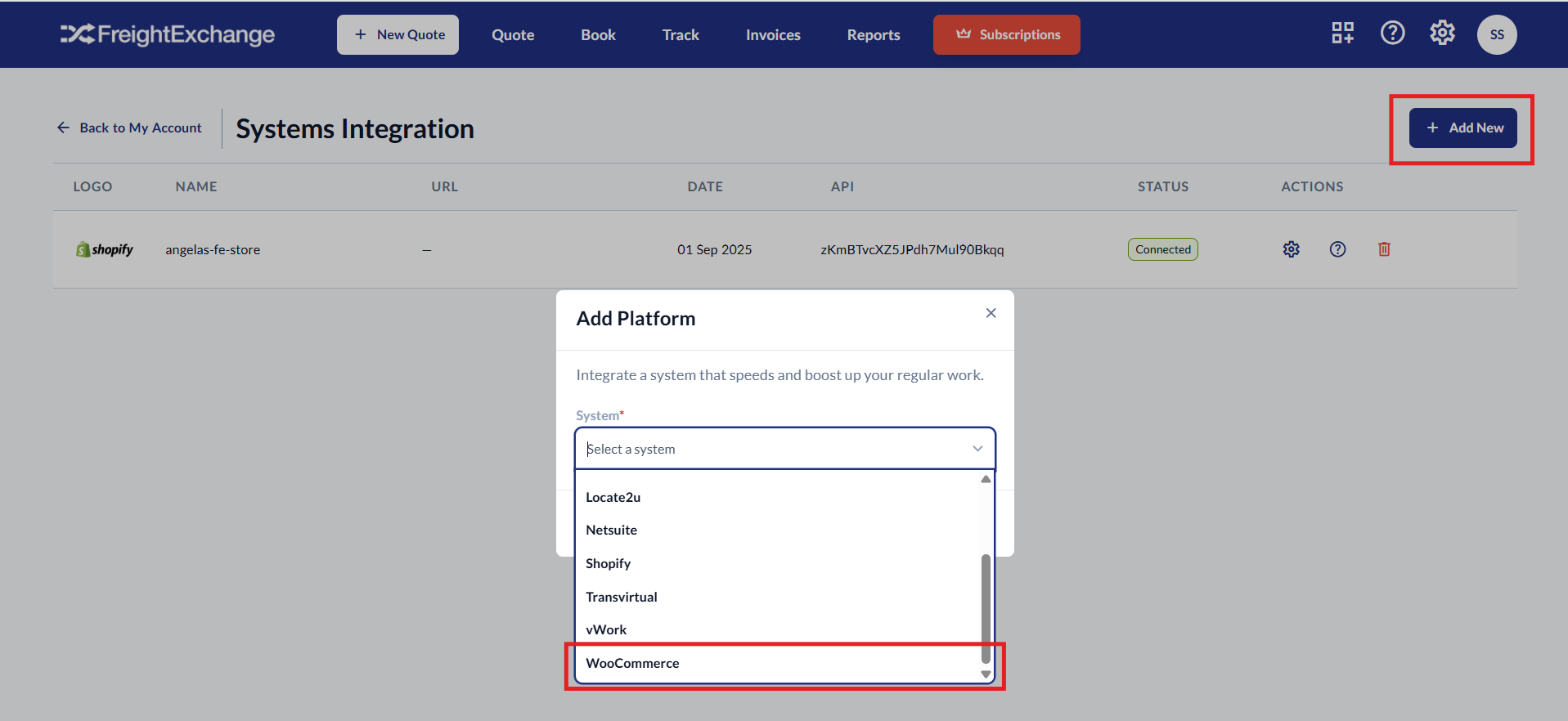Choose WooCommerce from the system list
The width and height of the screenshot is (1568, 721).
[778, 663]
